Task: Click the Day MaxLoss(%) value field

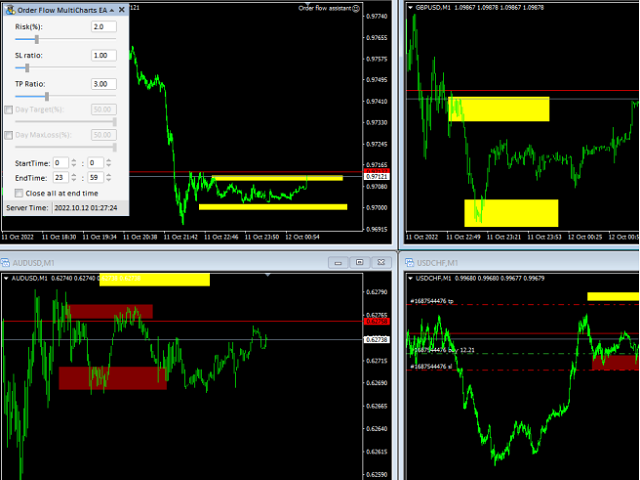Action: coord(104,135)
